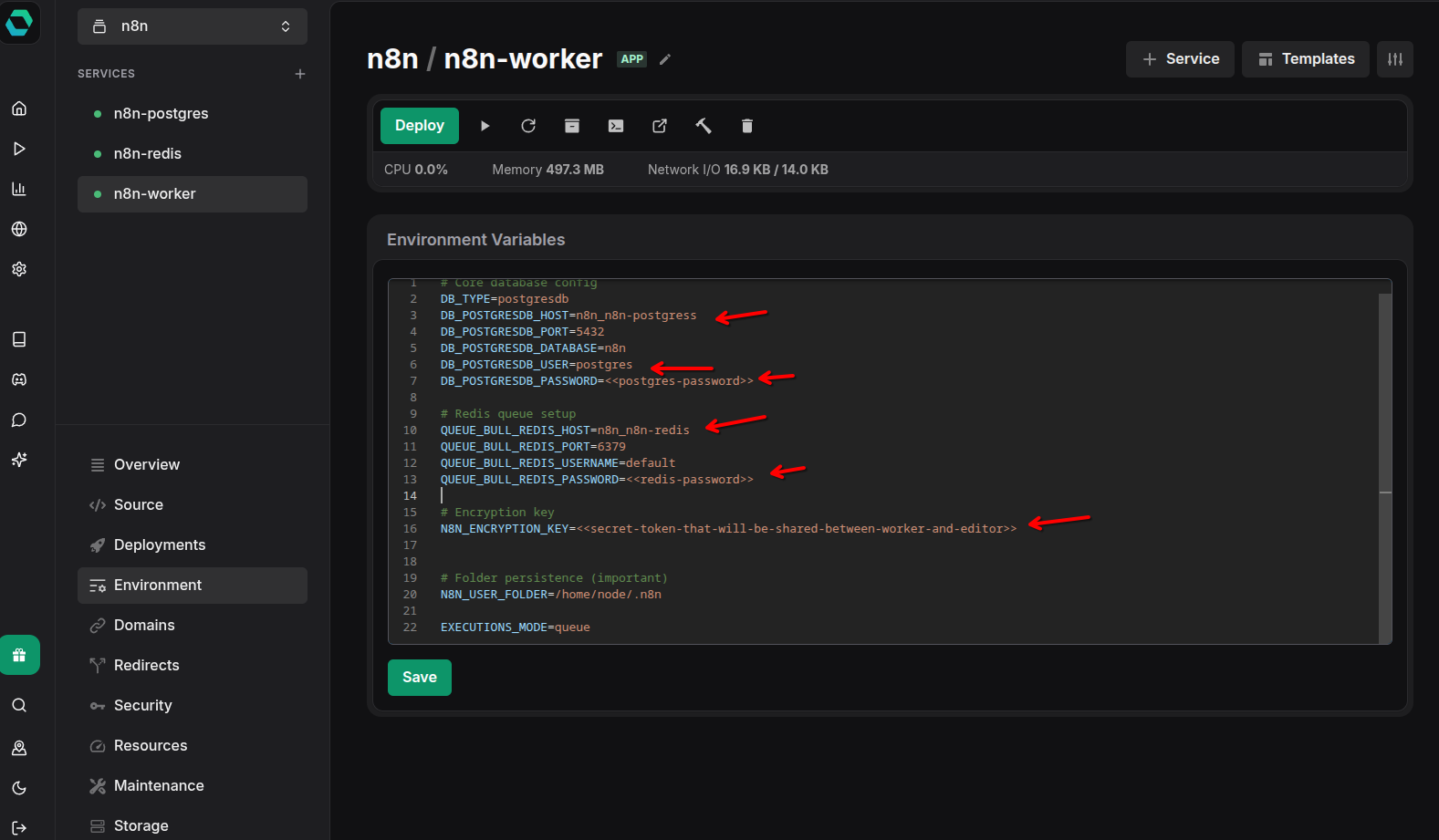This screenshot has height=840, width=1439.
Task: Open the Maintenance menu item
Action: (193, 786)
